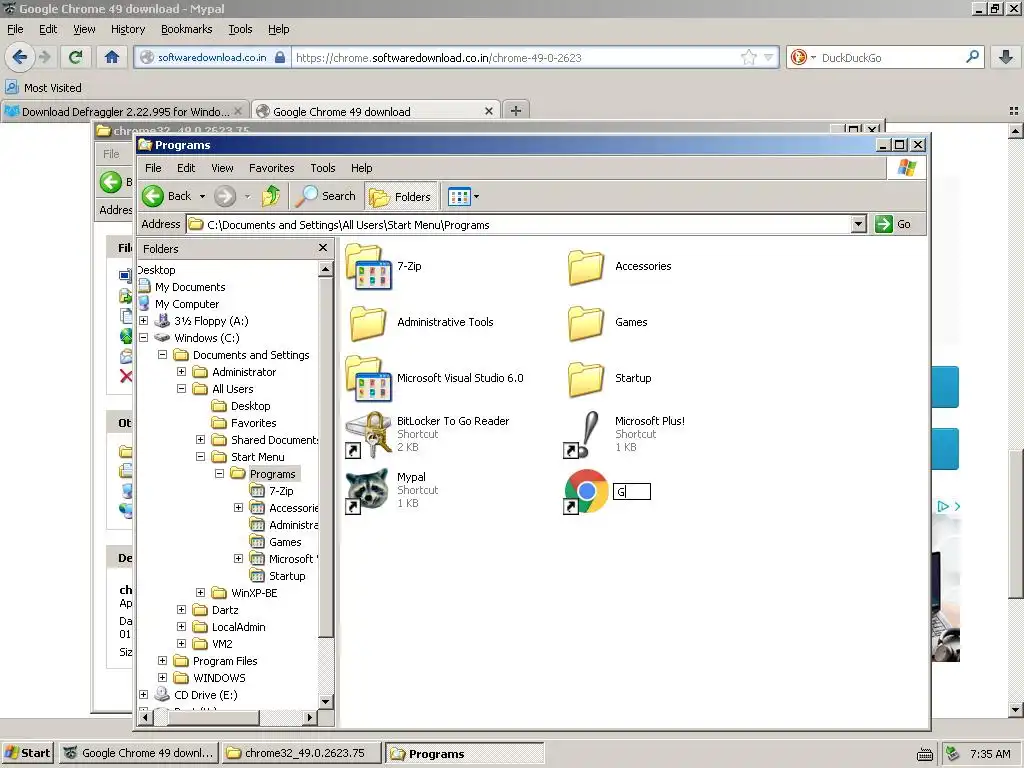Click Explorer Forward arrow button
The width and height of the screenshot is (1024, 768).
[225, 196]
